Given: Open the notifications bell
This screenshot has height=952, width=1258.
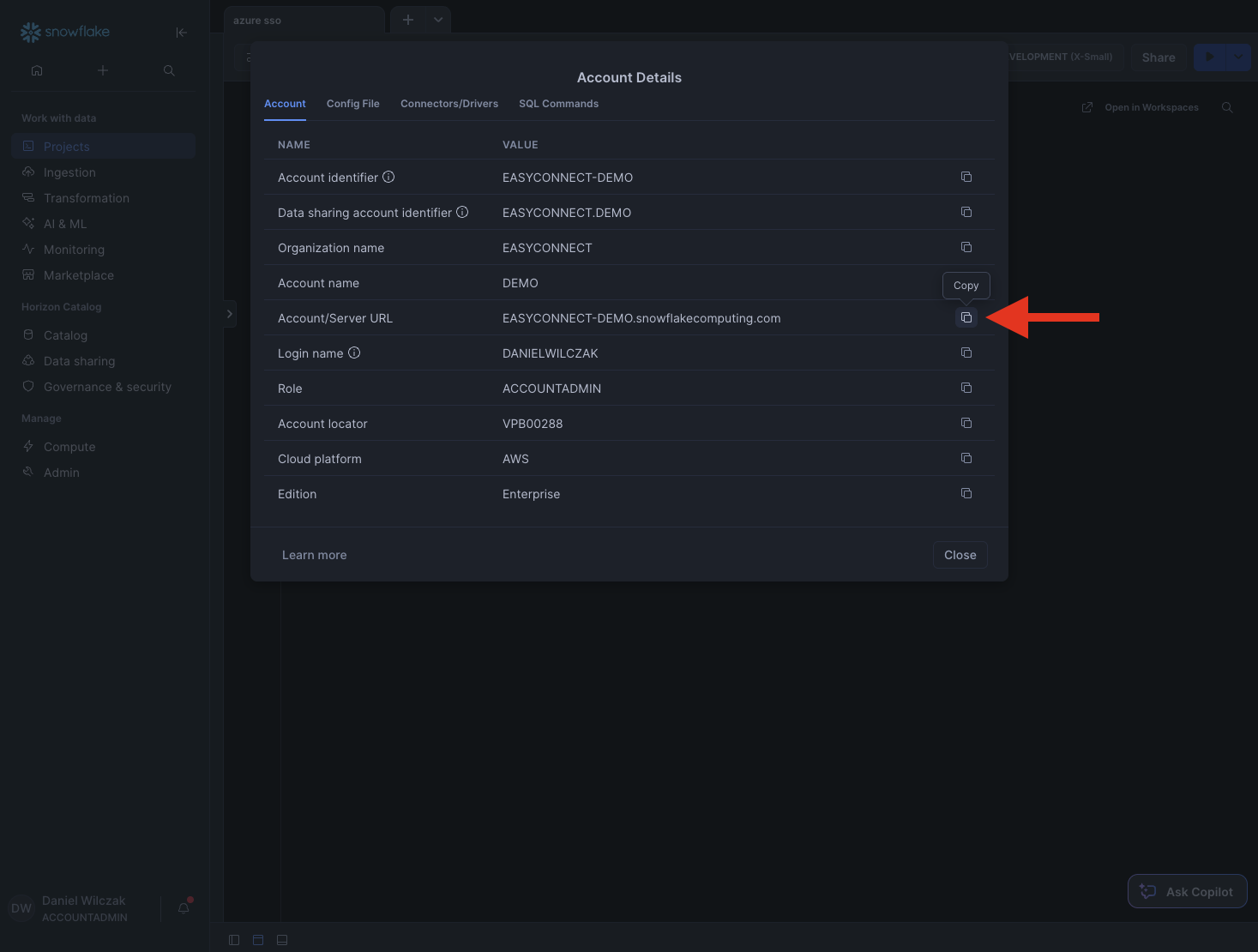Looking at the screenshot, I should click(x=184, y=907).
